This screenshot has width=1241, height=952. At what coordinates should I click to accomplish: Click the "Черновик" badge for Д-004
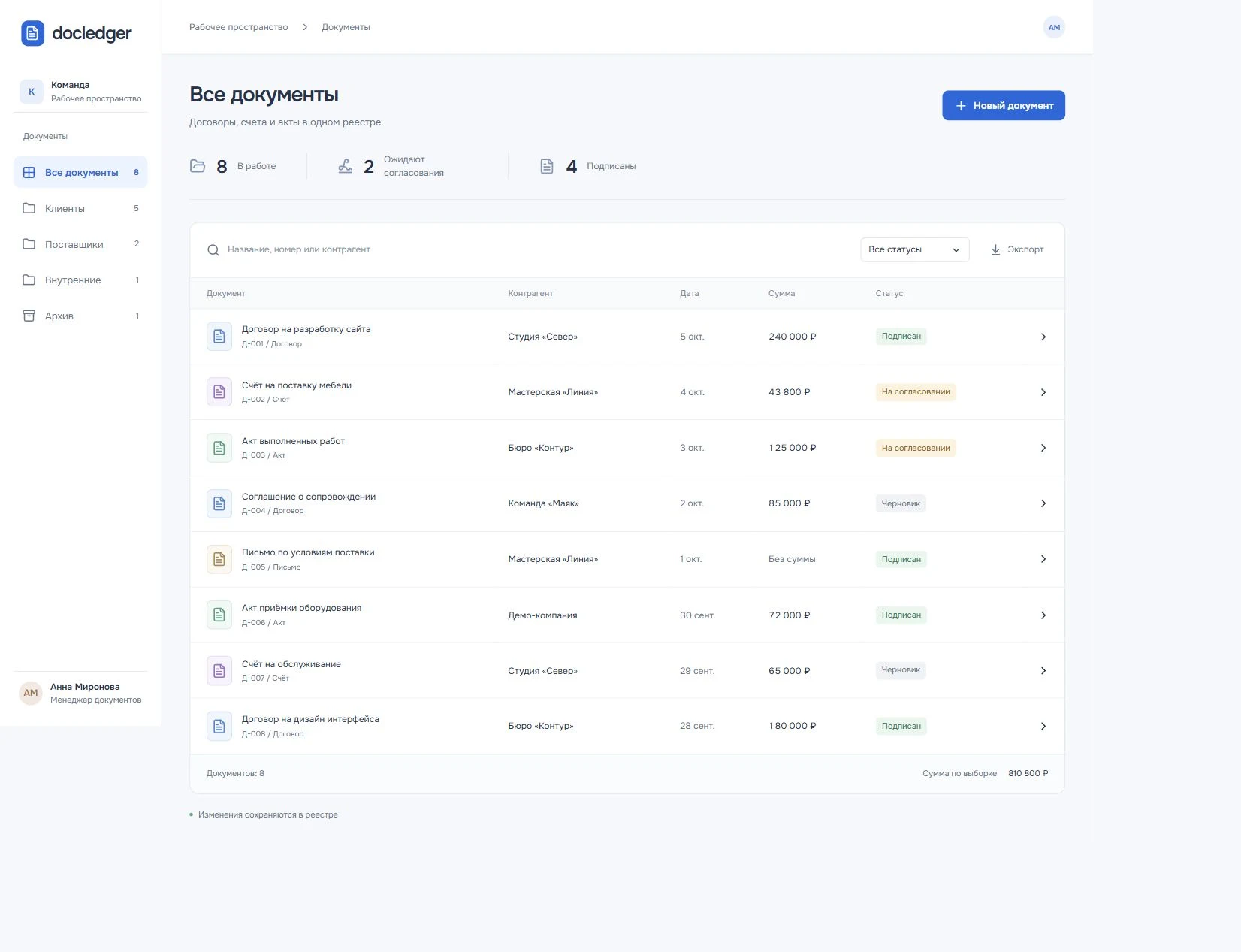click(x=901, y=503)
